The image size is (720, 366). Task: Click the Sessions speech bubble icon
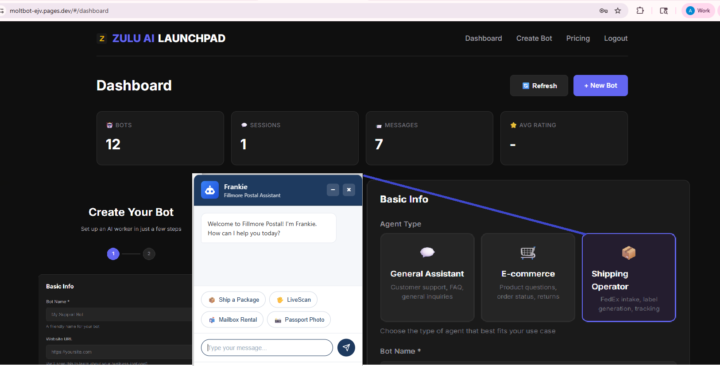point(244,125)
